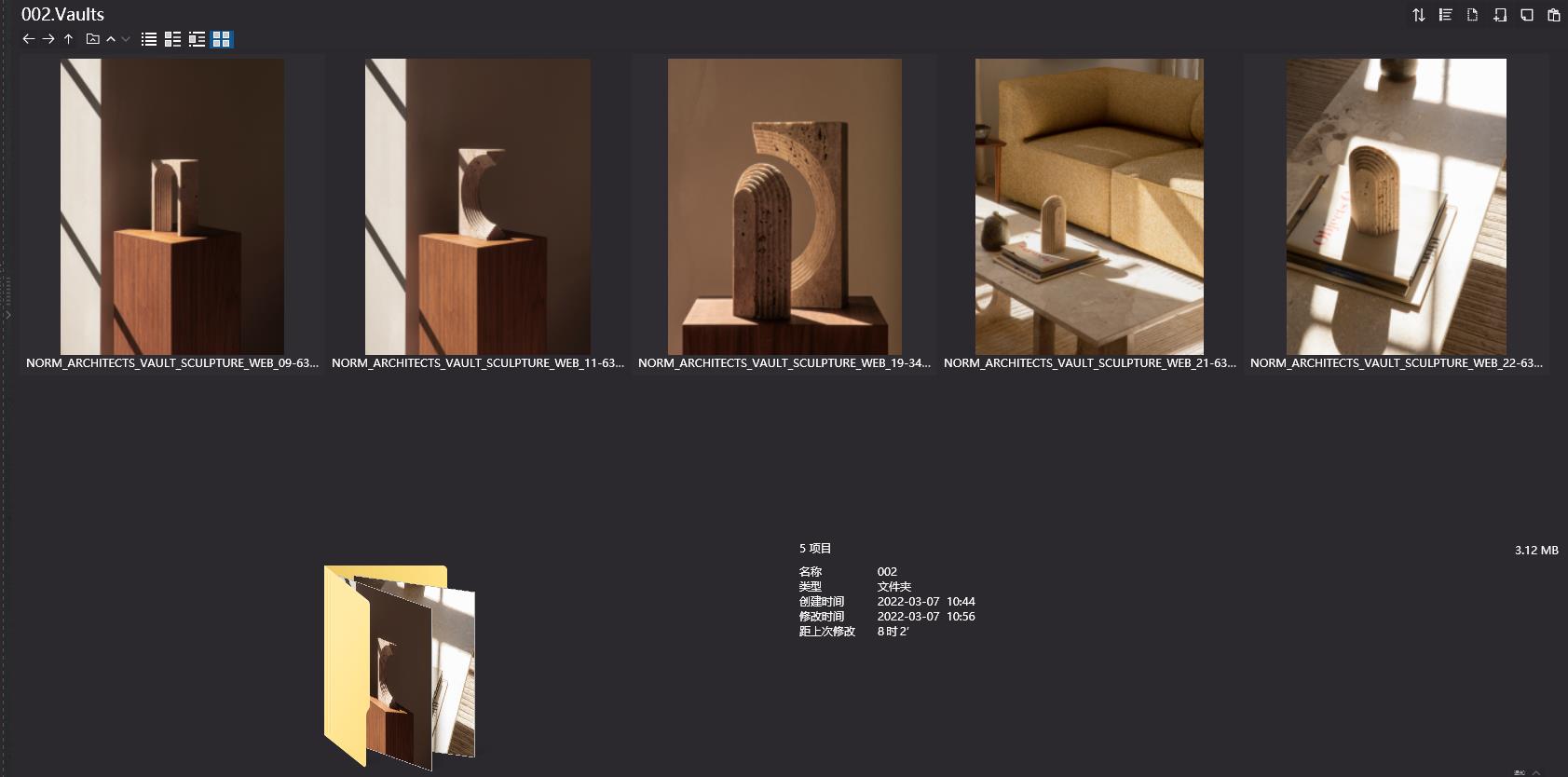Go forward with the right arrow
Screen dimensions: 1568x777
[x=48, y=39]
